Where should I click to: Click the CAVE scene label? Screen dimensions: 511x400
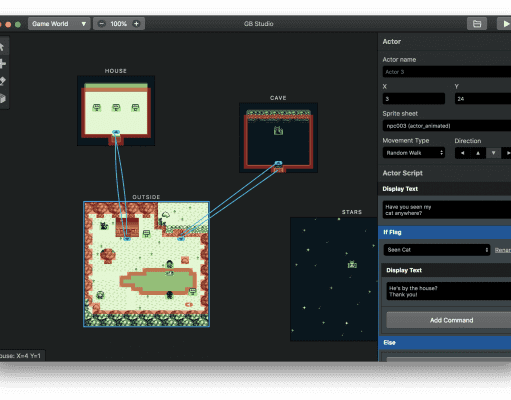coord(278,98)
